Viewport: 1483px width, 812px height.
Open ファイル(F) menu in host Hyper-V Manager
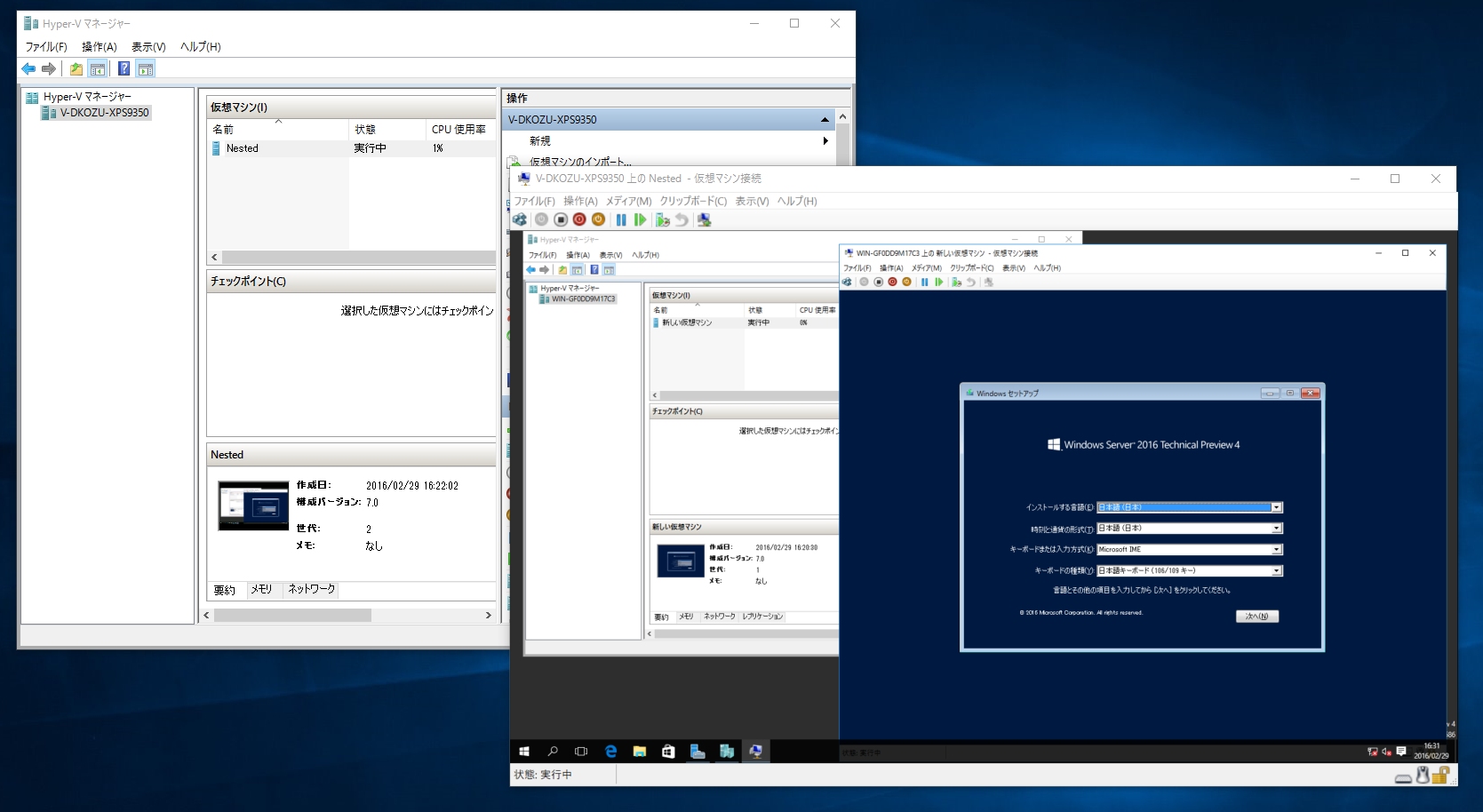46,46
